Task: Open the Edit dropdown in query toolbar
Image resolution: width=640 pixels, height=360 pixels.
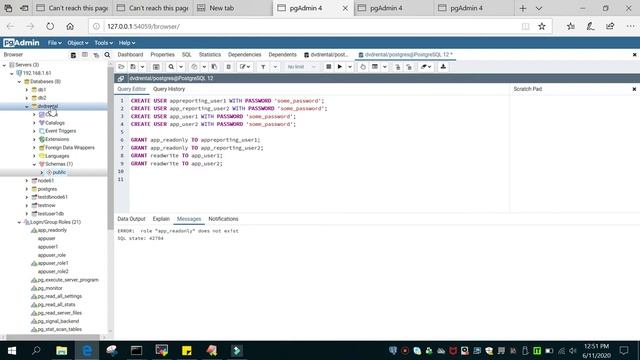Action: pyautogui.click(x=245, y=67)
